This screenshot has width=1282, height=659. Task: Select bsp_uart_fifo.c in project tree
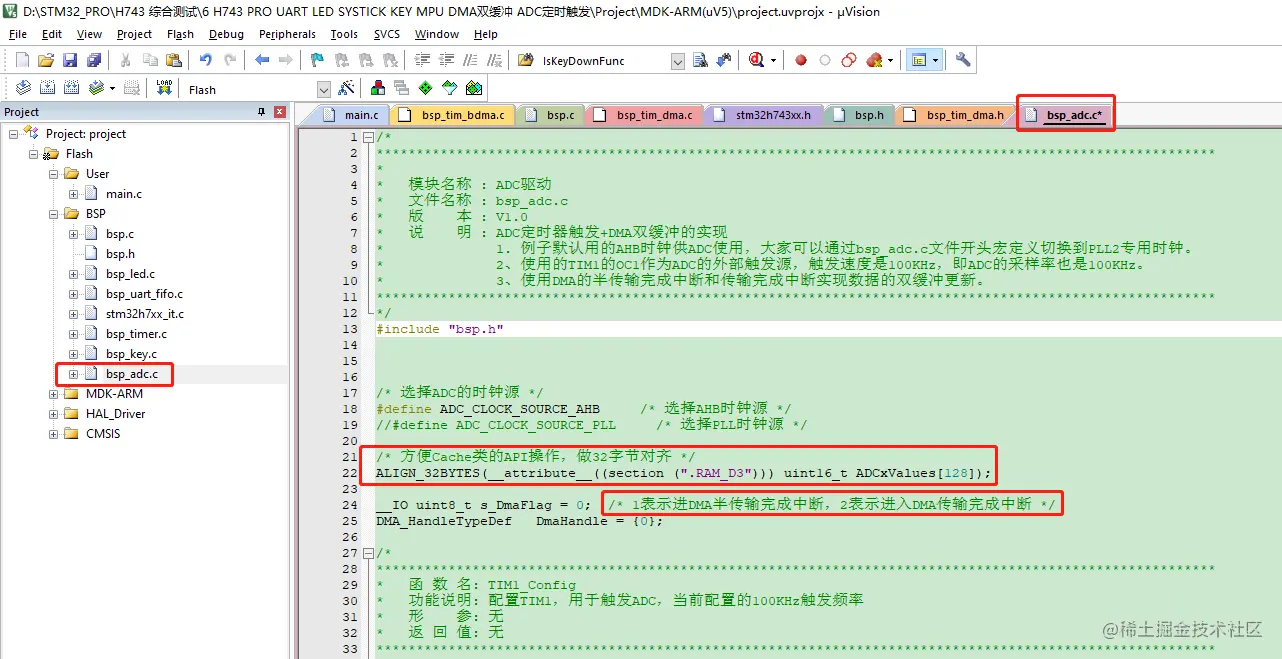[x=144, y=294]
